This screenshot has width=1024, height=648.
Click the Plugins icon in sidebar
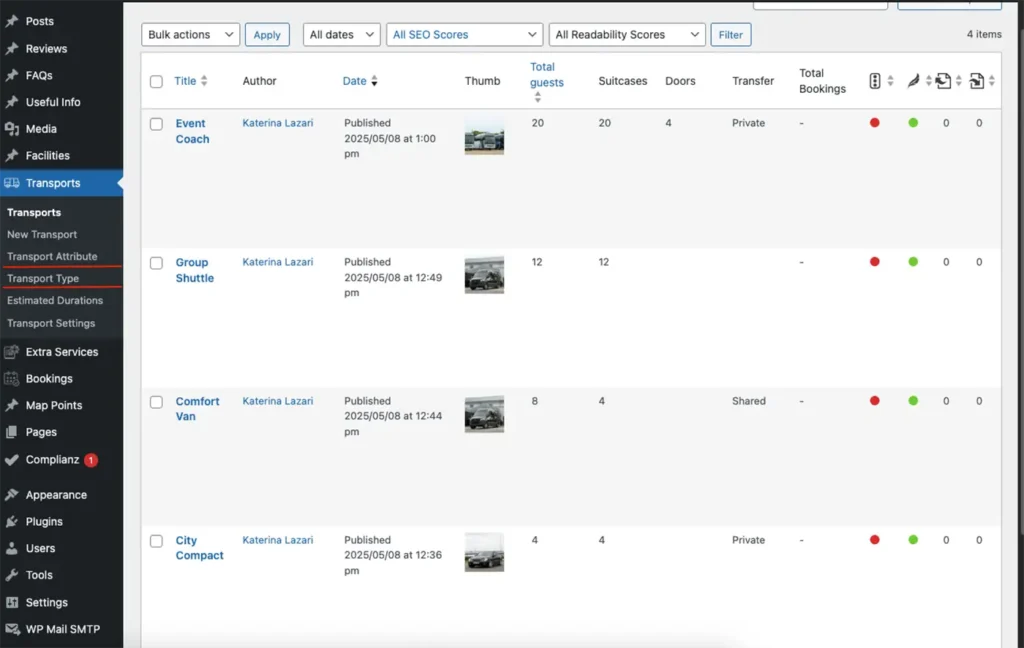[x=12, y=521]
